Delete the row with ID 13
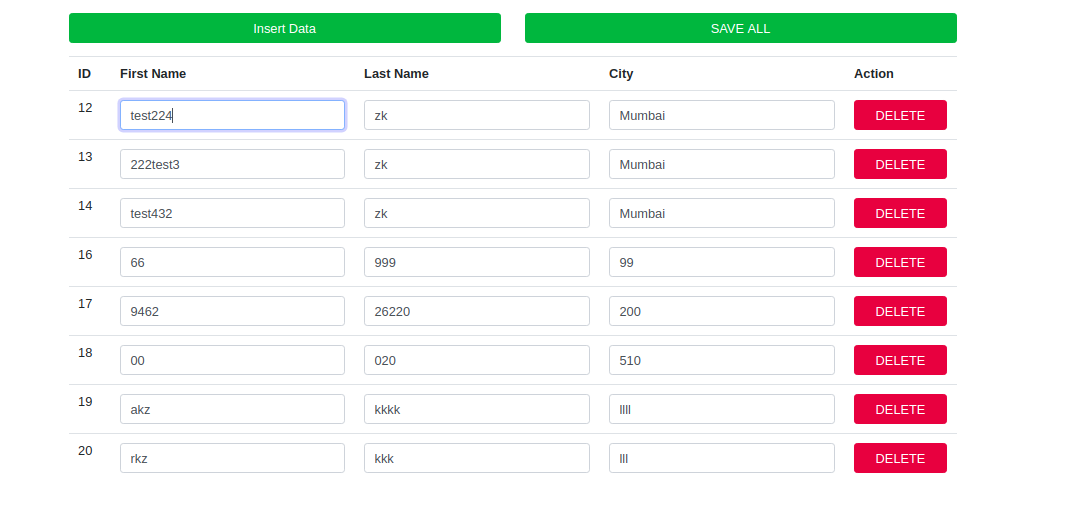Image resolution: width=1081 pixels, height=524 pixels. click(x=900, y=164)
